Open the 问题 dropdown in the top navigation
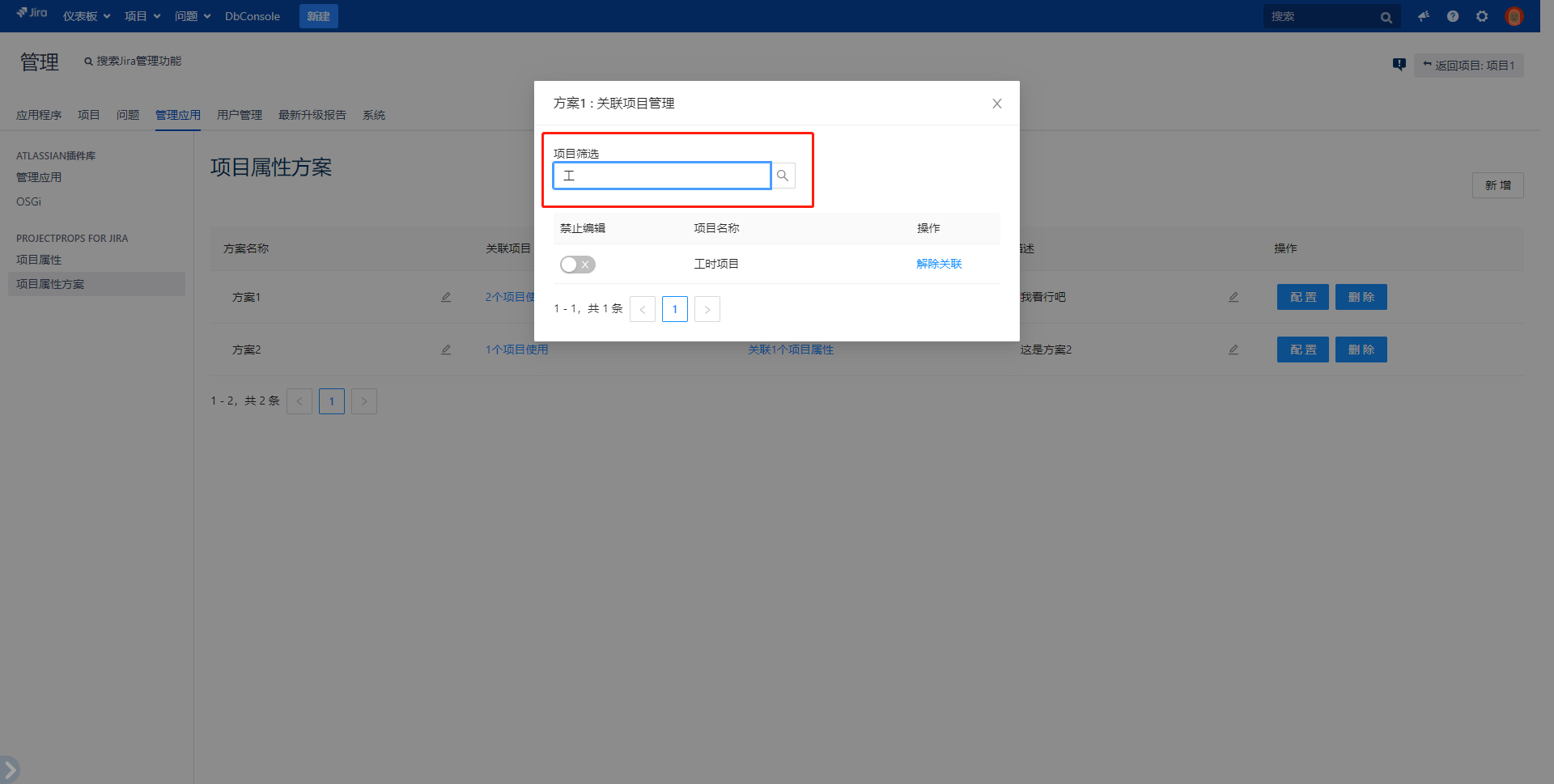 (193, 16)
